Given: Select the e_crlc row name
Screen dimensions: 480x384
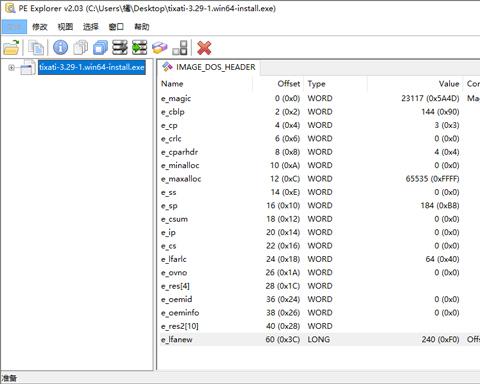Looking at the screenshot, I should point(171,139).
